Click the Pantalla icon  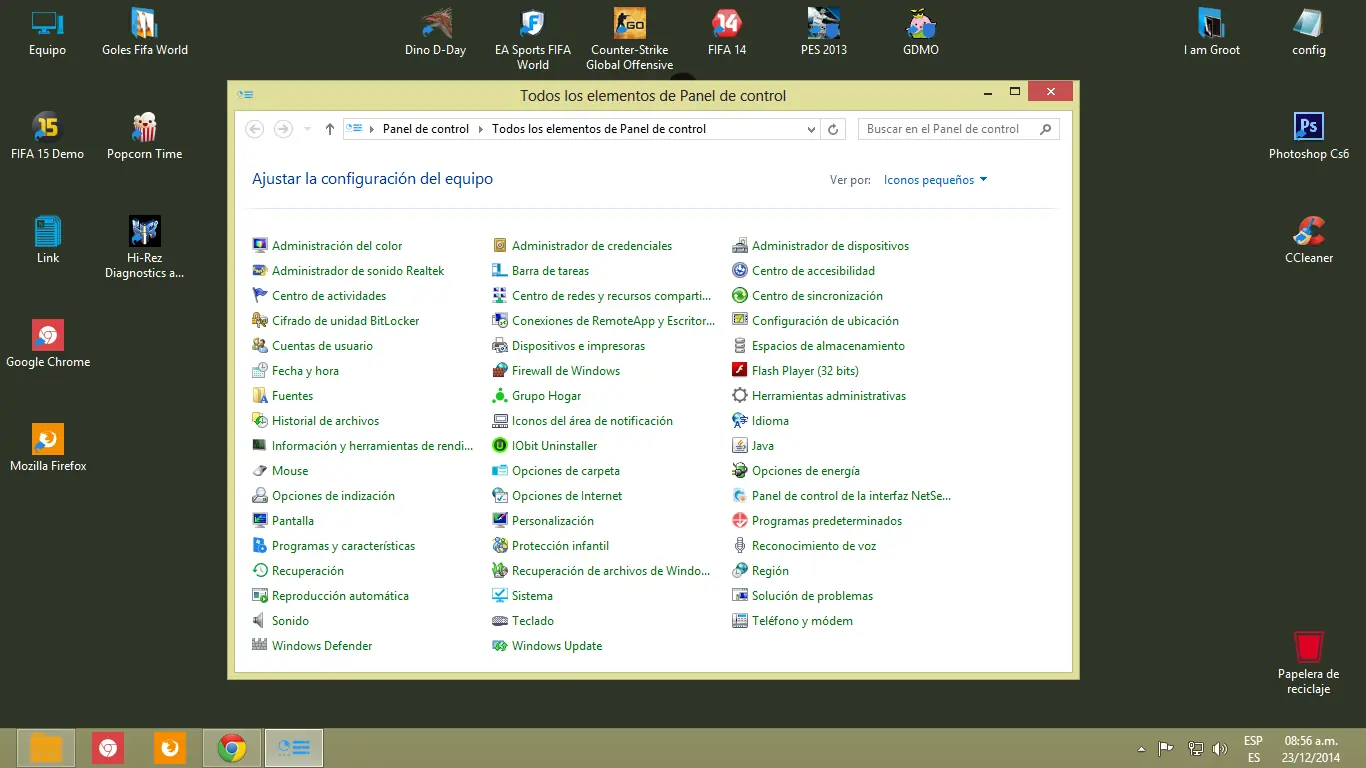(260, 521)
